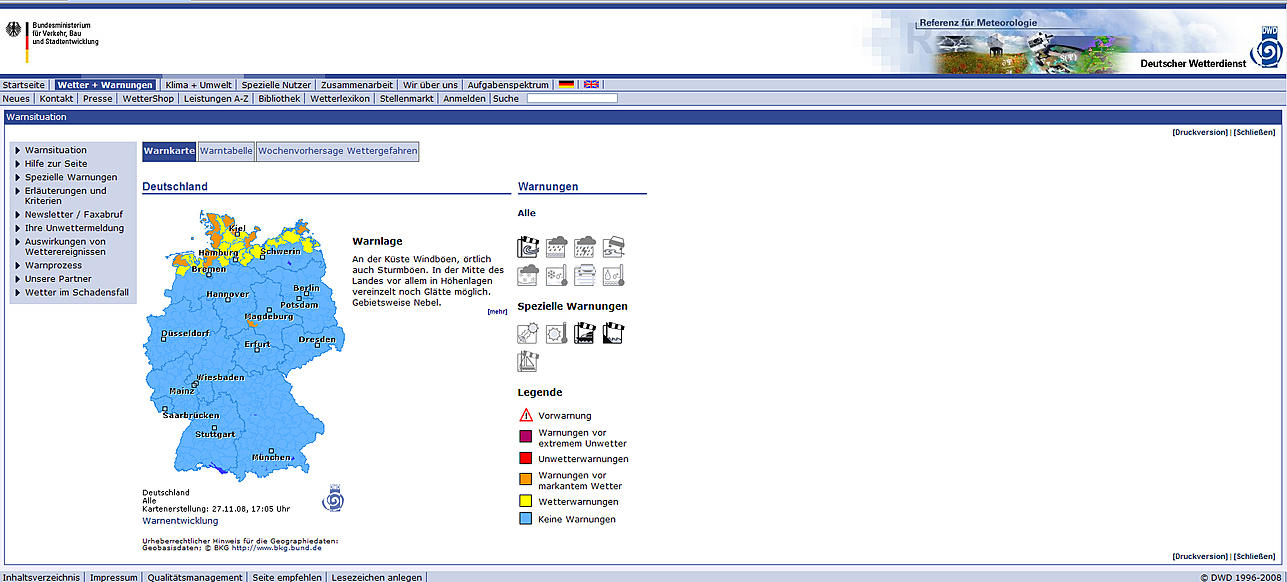Select the heat warning sun thermometer icon
The image size is (1287, 582).
557,334
